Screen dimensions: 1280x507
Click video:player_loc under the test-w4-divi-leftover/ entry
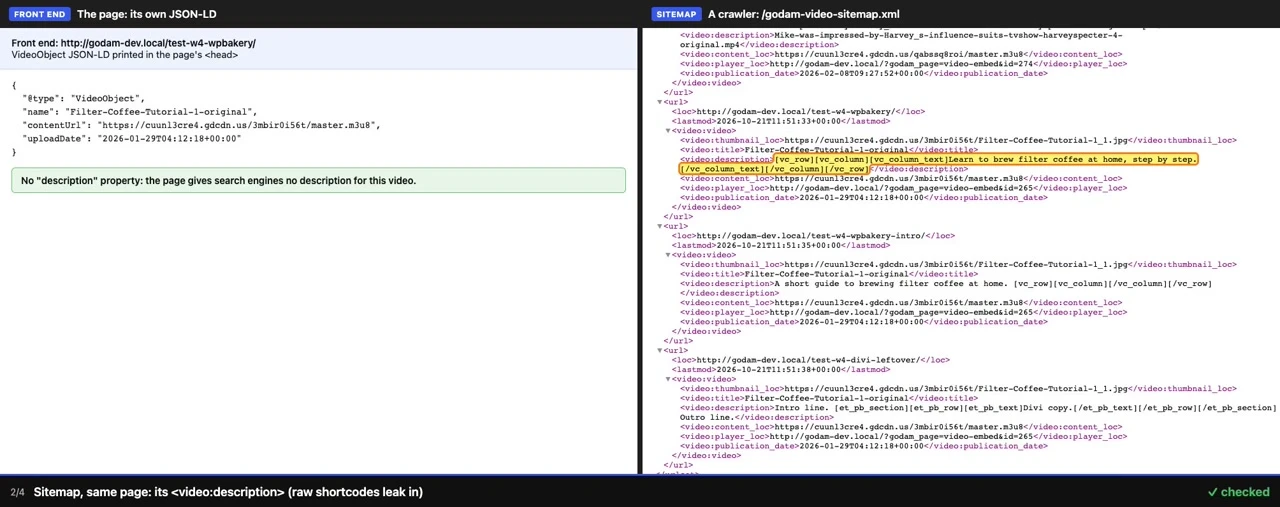903,436
